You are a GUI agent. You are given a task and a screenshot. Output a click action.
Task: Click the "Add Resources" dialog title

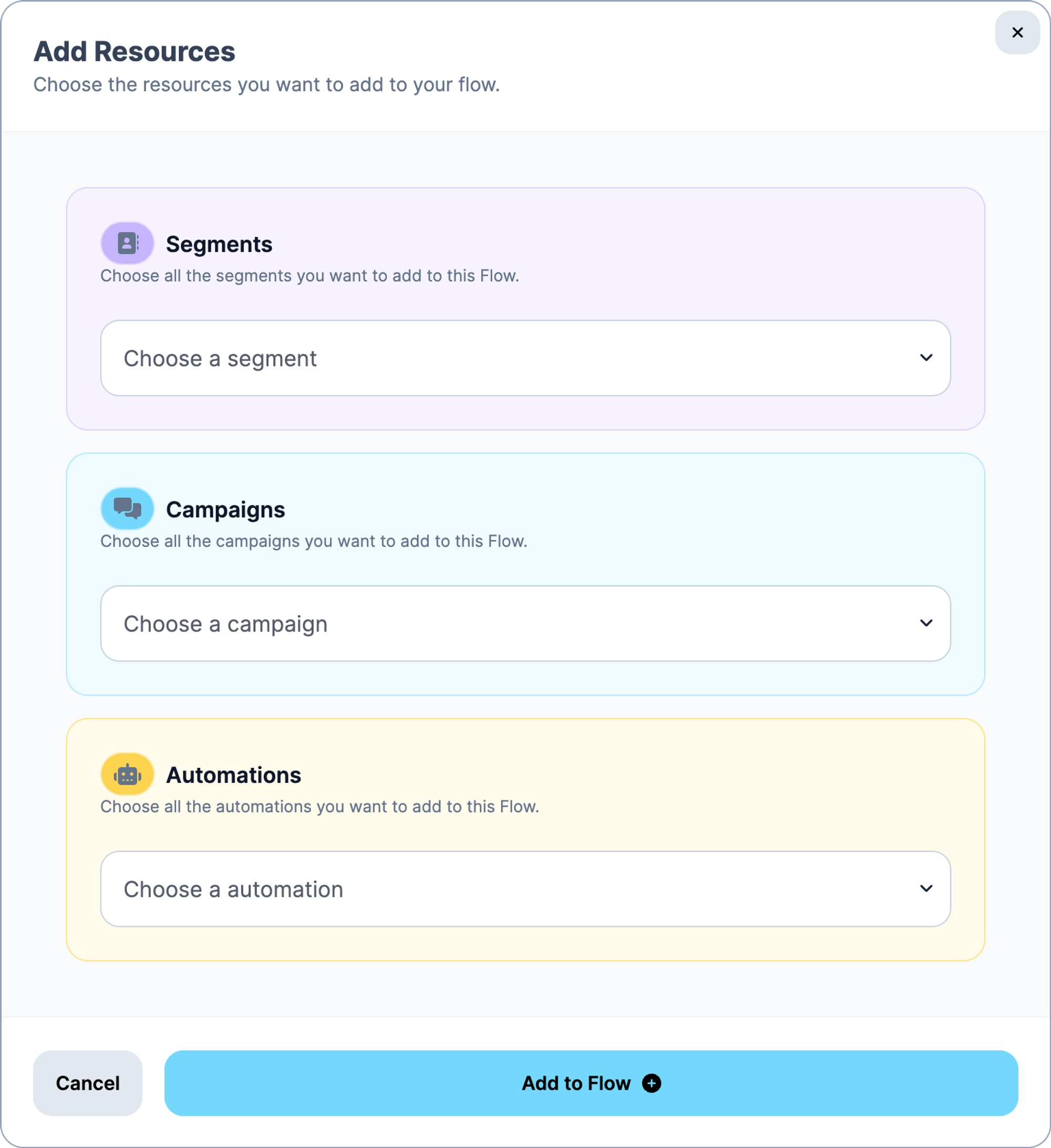(134, 51)
